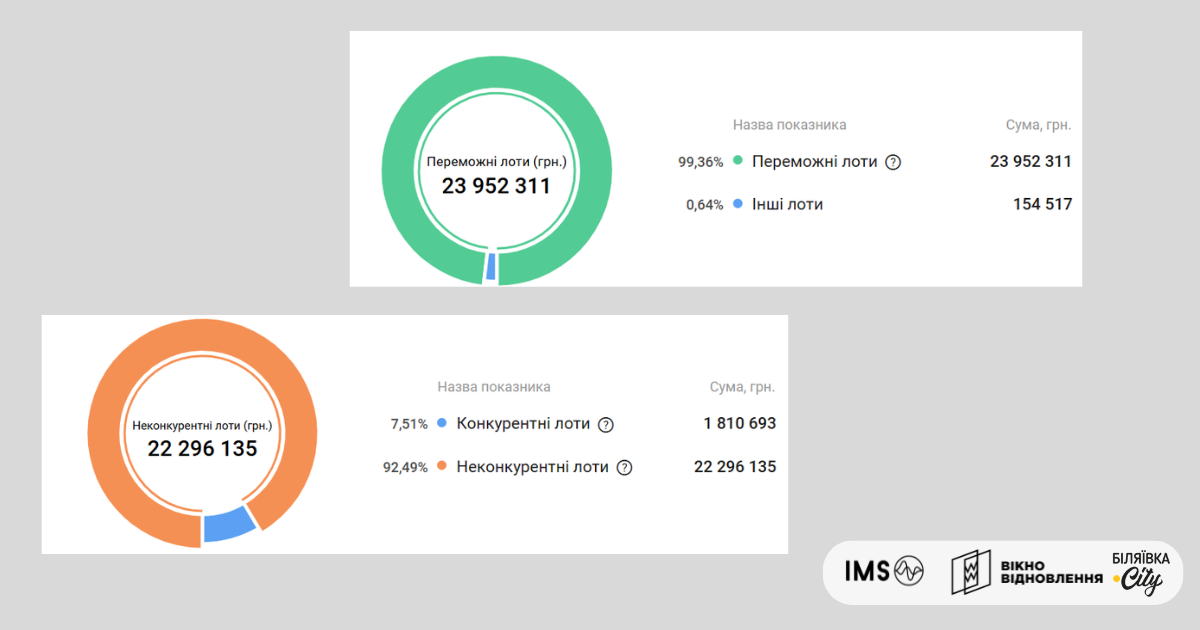Click blue legend dot for Конкурентні лоти
1200x630 pixels.
point(442,423)
